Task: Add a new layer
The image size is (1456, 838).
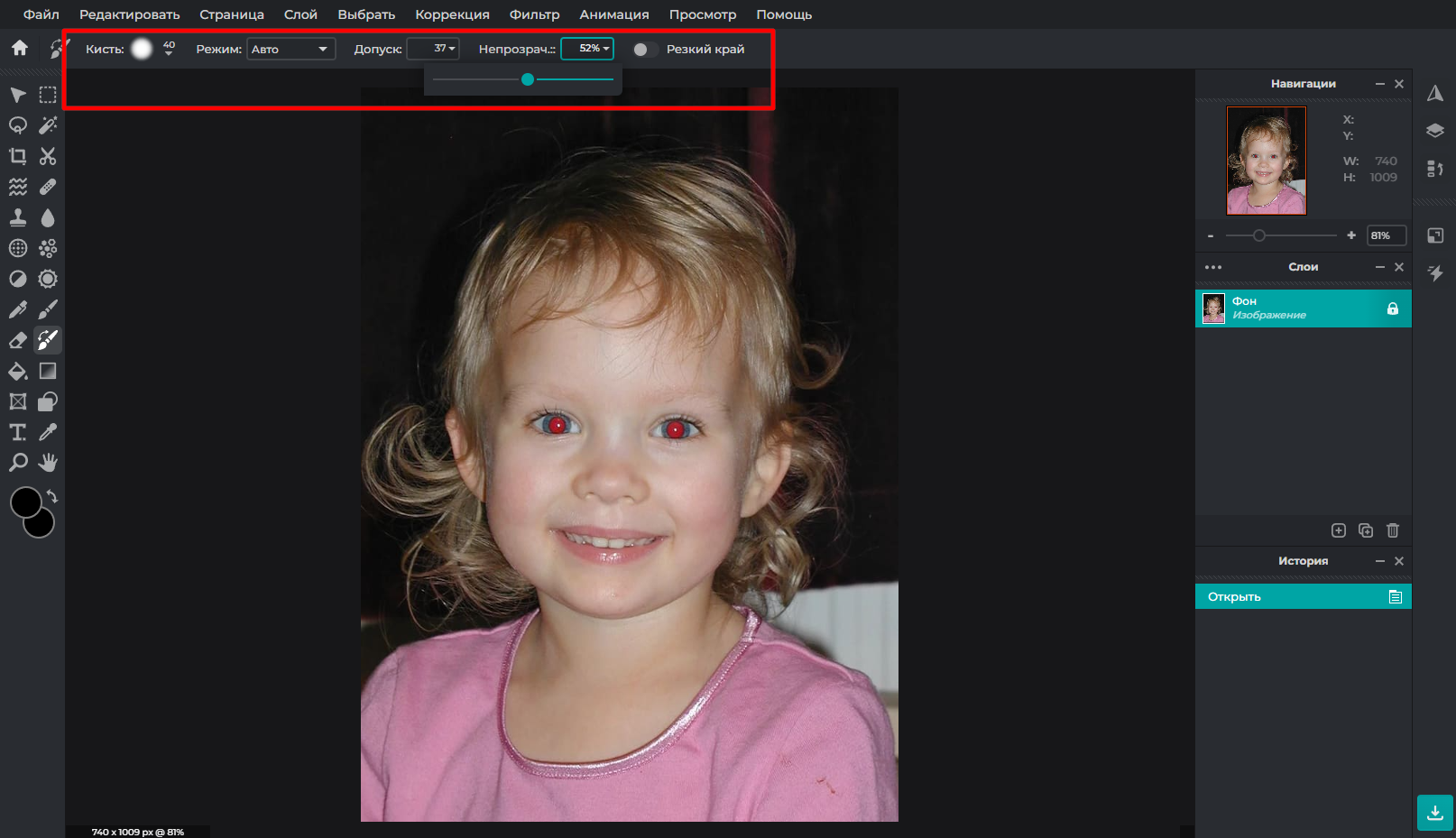Action: click(1339, 530)
